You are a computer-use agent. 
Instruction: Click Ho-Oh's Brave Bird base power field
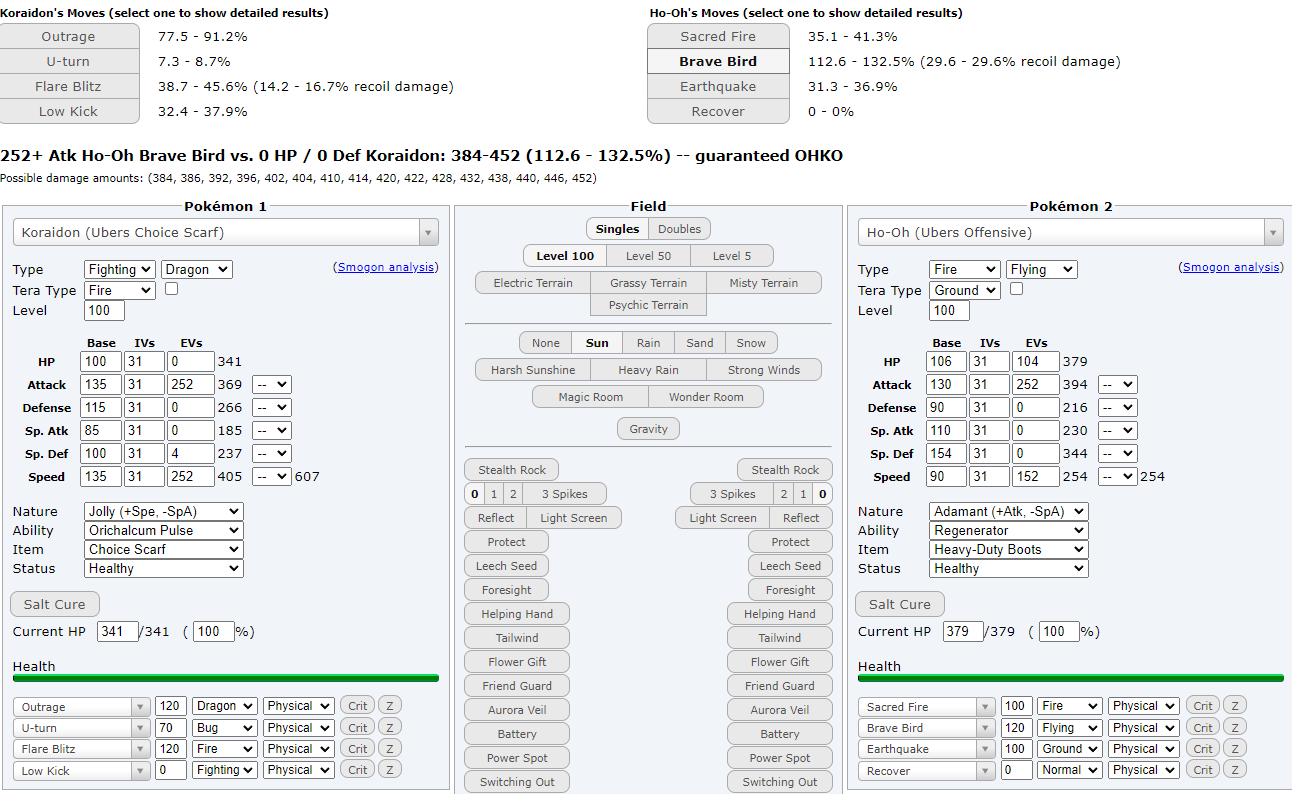pos(1016,728)
